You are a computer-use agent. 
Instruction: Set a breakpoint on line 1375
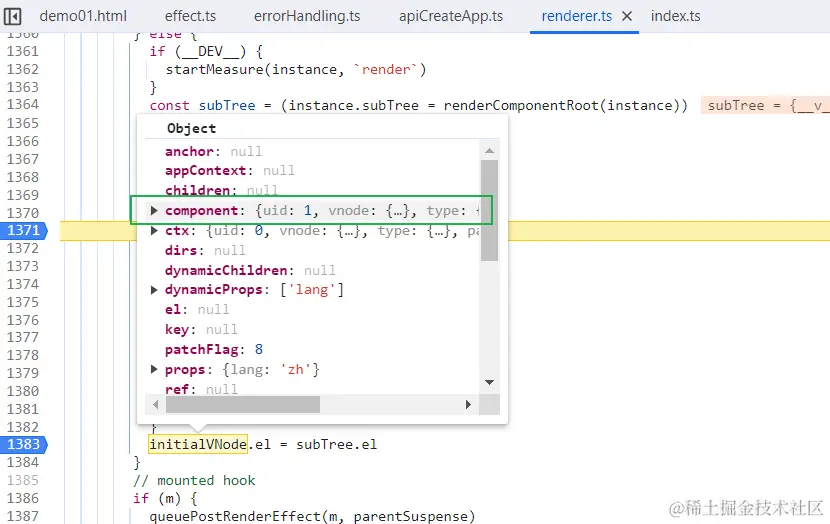click(x=23, y=302)
